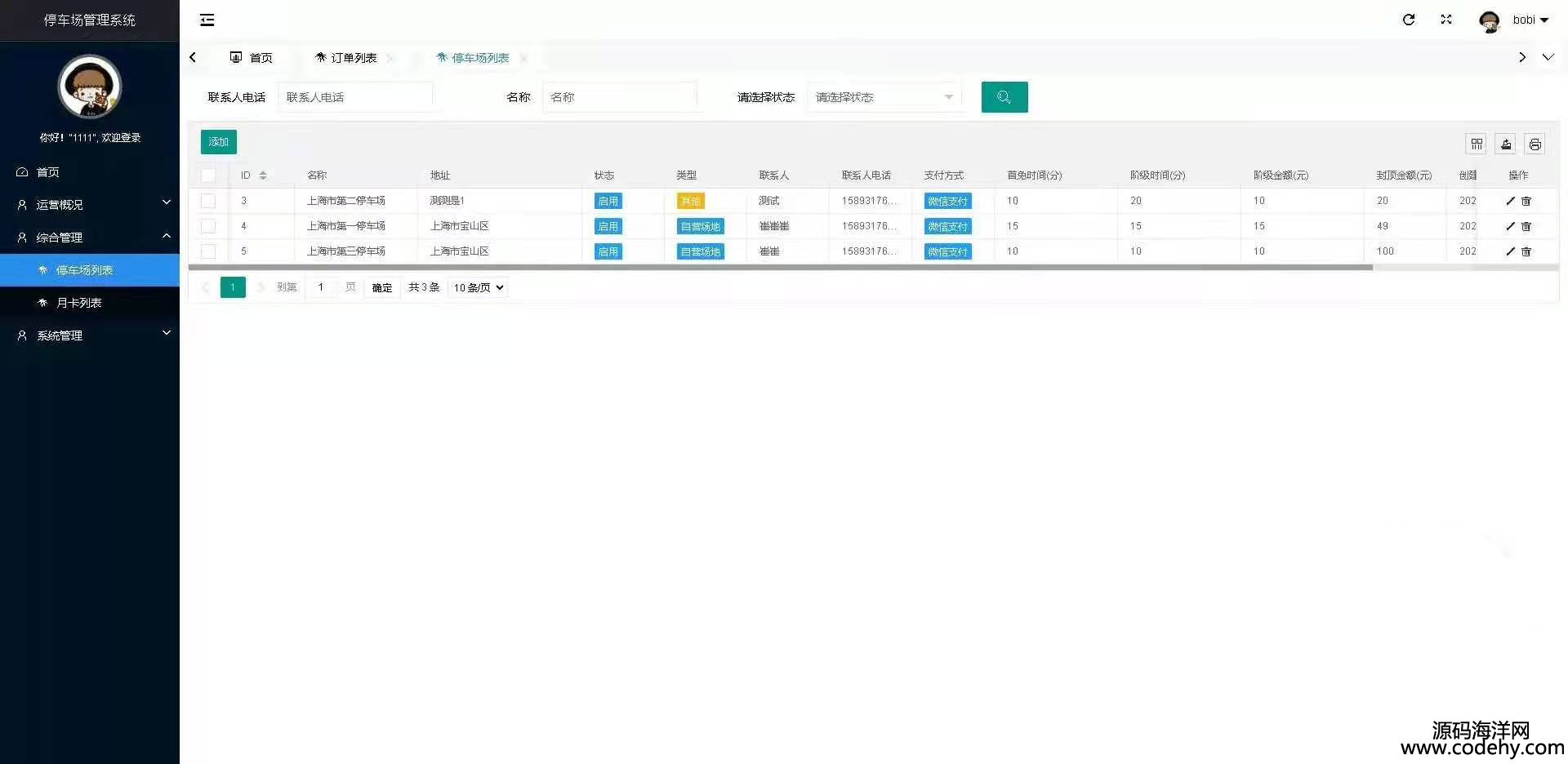Delete the 上海市第二停车场 row
Screen dimensions: 1568x764
pos(1526,201)
